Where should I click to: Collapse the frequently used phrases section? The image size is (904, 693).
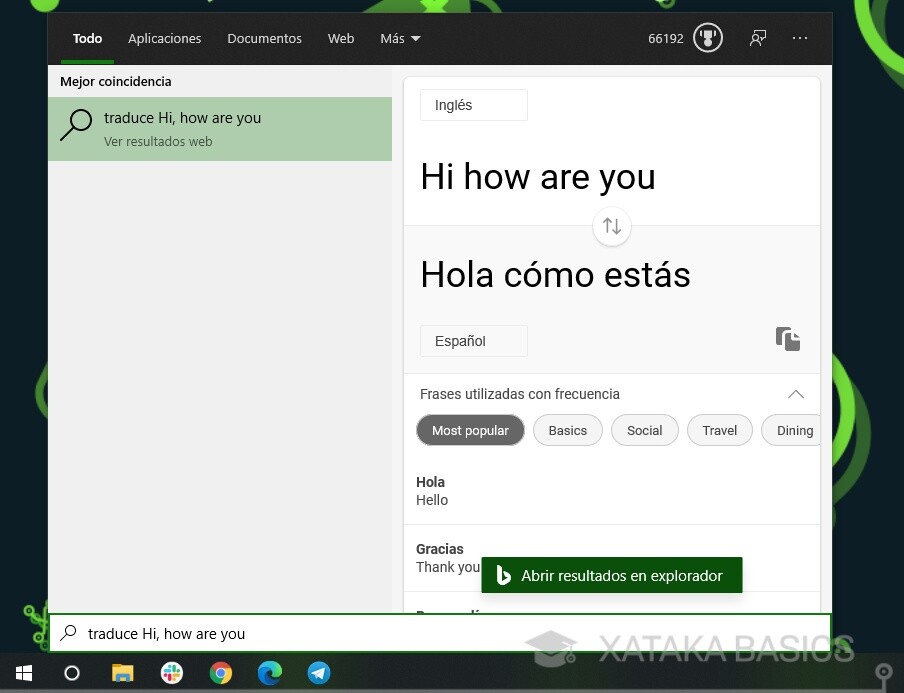click(796, 394)
